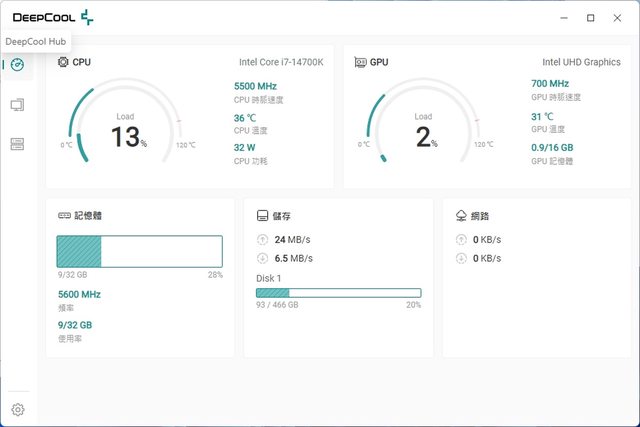The image size is (640, 427).
Task: Click the Disk 1 usage bar
Action: coord(338,293)
